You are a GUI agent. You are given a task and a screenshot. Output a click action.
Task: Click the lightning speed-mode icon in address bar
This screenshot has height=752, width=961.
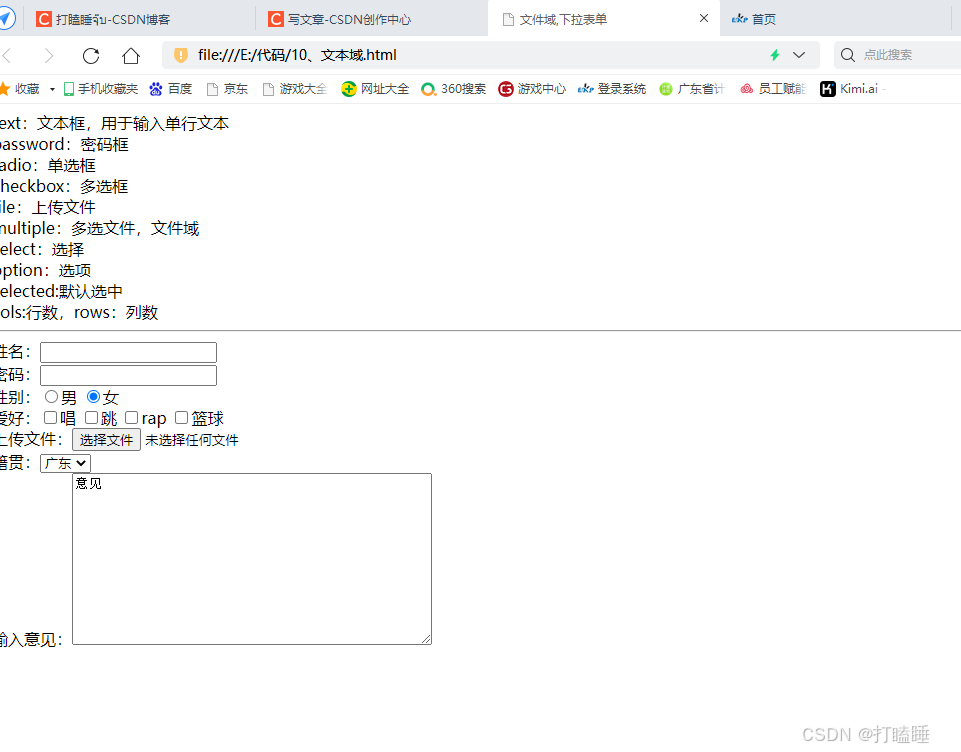click(775, 55)
